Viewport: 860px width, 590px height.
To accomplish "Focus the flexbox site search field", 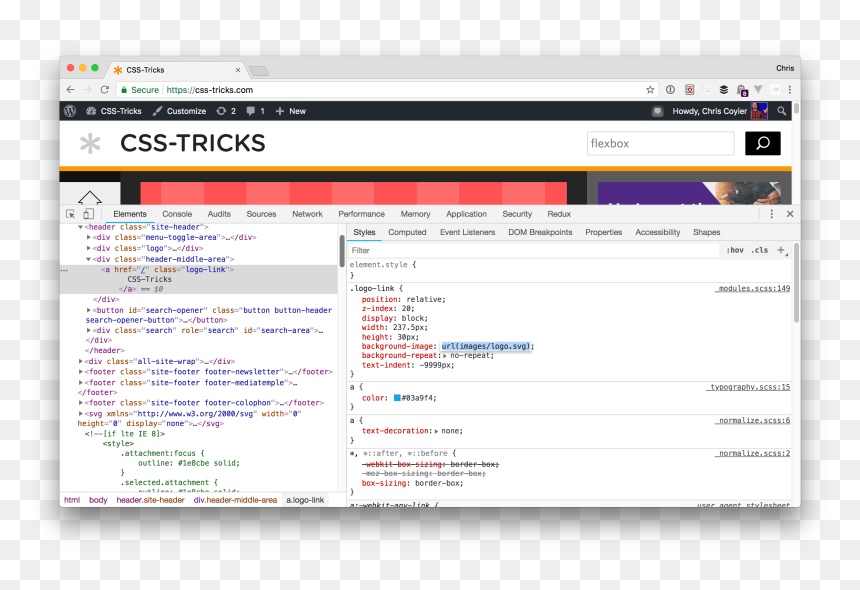I will pos(660,144).
